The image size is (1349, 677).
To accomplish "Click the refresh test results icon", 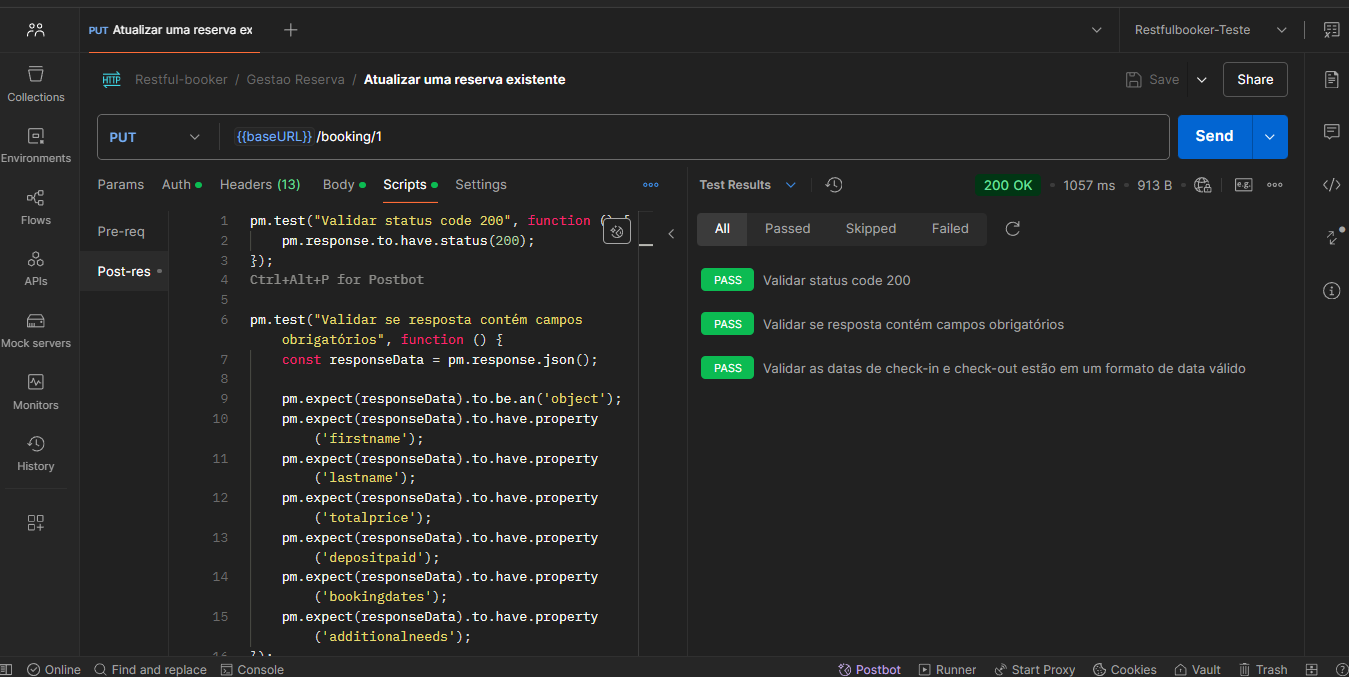I will [x=1012, y=229].
